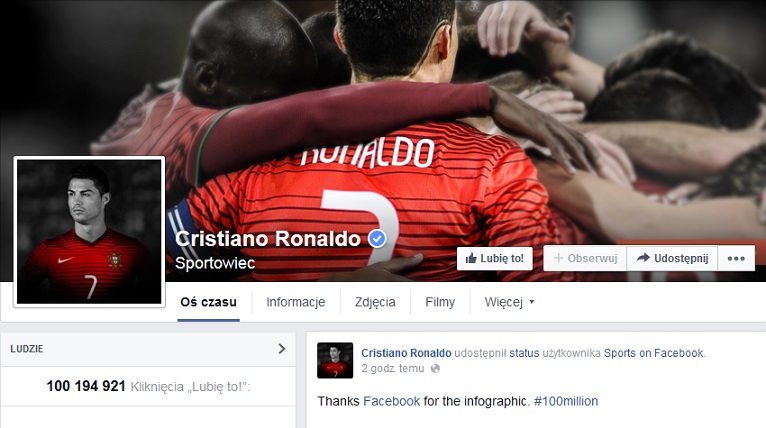Open the Zdjęcia tab
This screenshot has height=428, width=766.
click(x=375, y=302)
